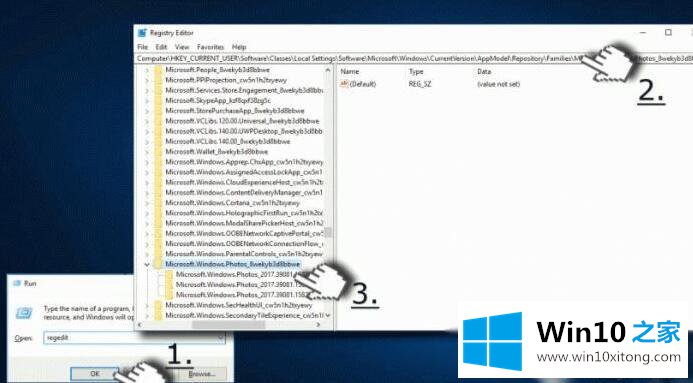The image size is (693, 383).
Task: Open the Run dialog Open combo dropdown
Action: point(221,338)
